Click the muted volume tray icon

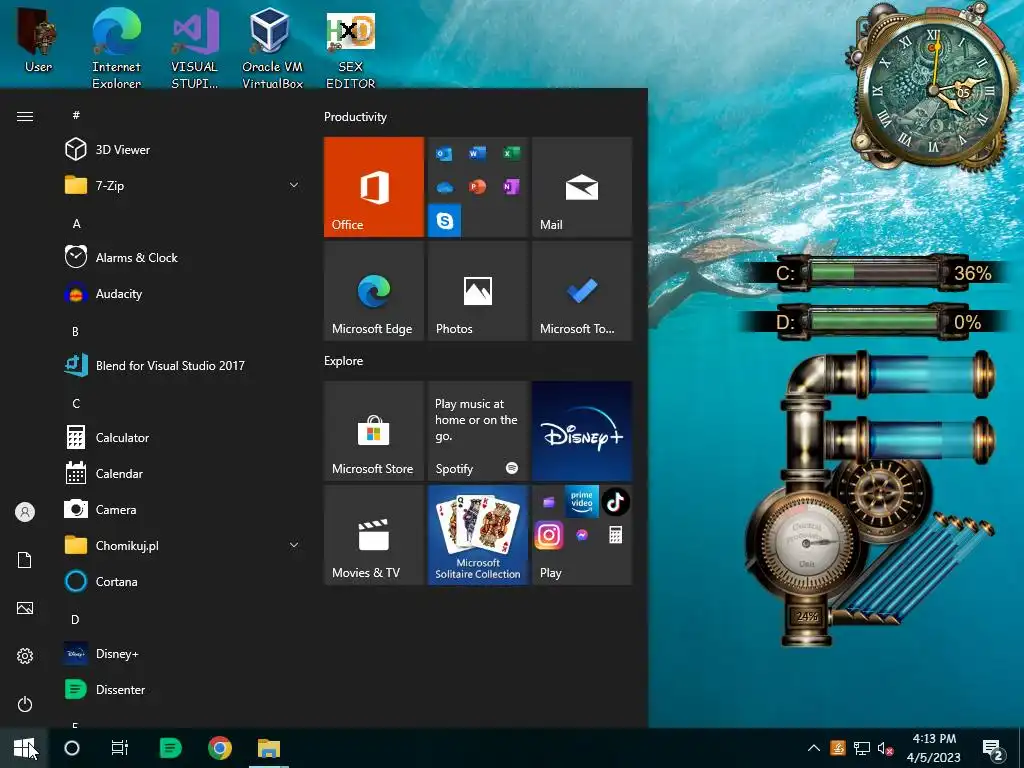(x=885, y=748)
